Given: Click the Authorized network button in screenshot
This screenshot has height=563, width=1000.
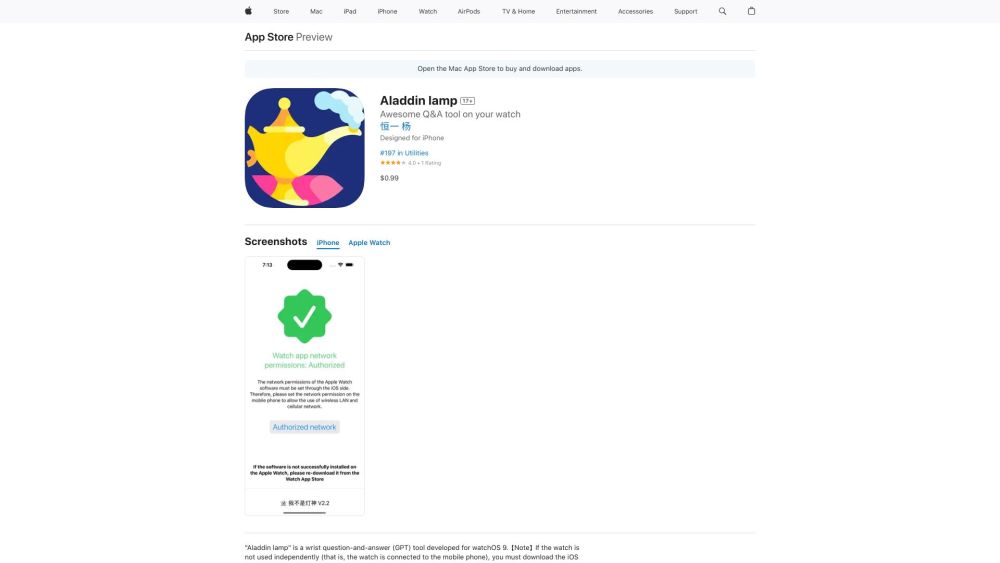Looking at the screenshot, I should (305, 427).
